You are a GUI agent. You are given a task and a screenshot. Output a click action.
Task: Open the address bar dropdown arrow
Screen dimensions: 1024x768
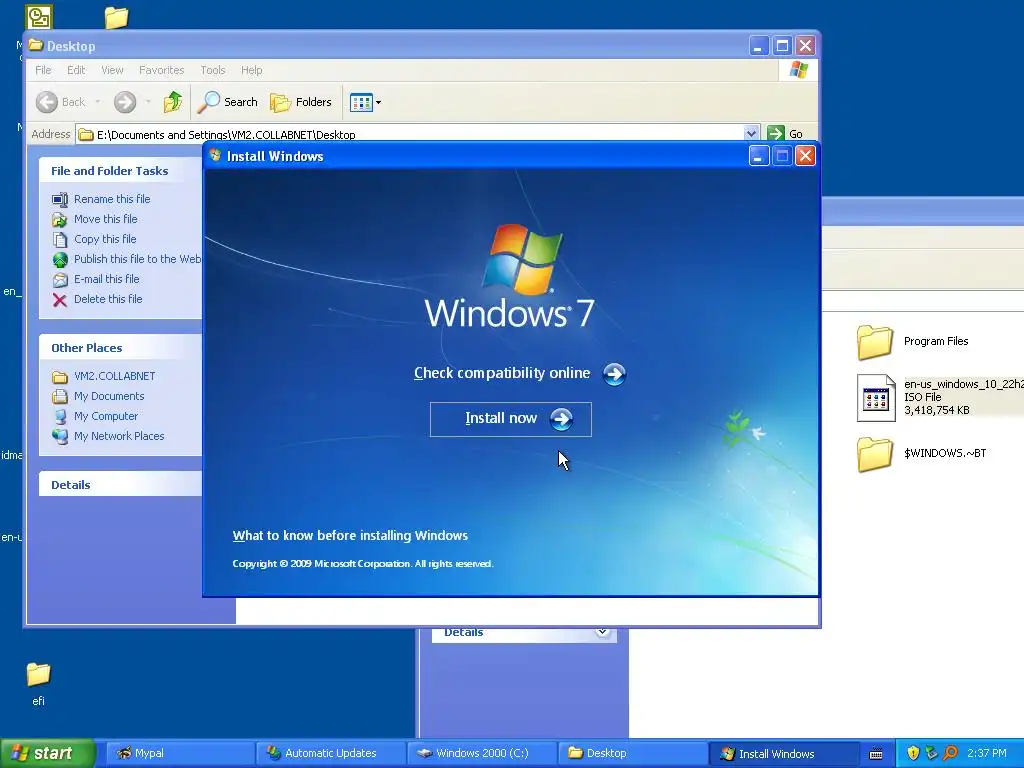point(751,133)
